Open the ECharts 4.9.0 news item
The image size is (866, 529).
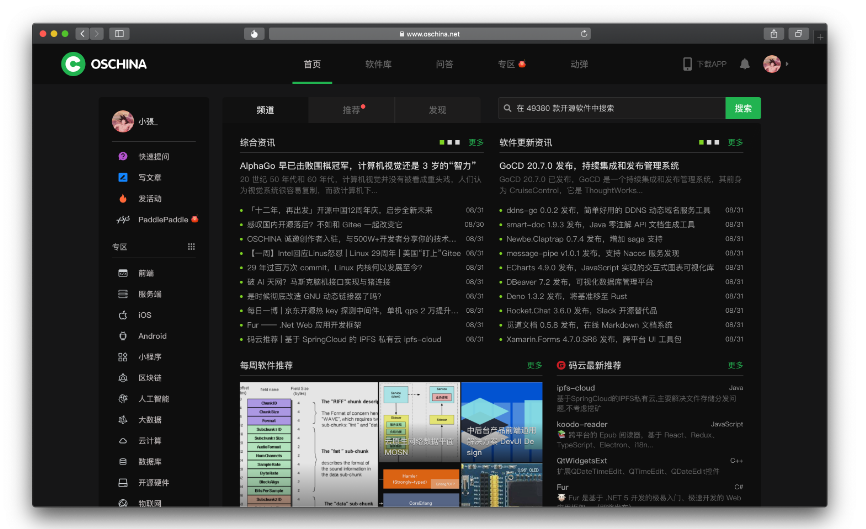[x=610, y=267]
